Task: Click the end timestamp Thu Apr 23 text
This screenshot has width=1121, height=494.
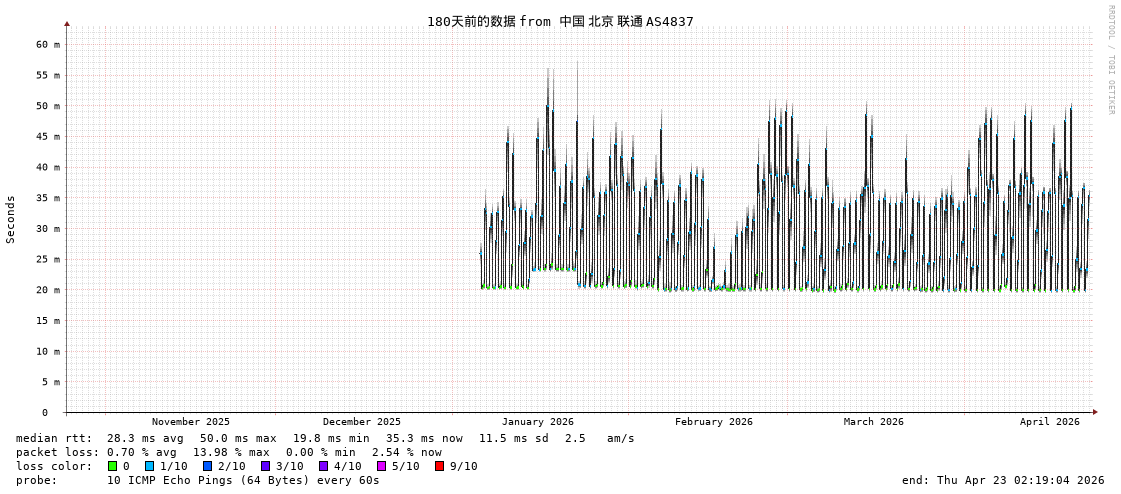Action: point(1003,480)
